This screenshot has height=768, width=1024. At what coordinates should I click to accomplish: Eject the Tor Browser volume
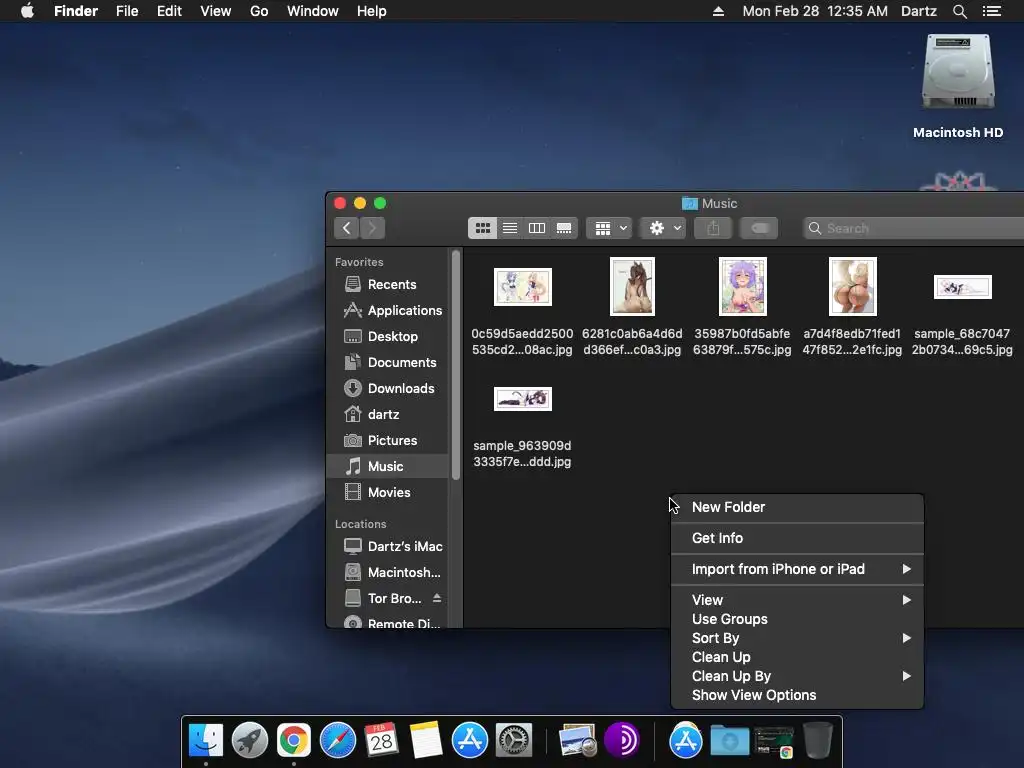(x=437, y=598)
